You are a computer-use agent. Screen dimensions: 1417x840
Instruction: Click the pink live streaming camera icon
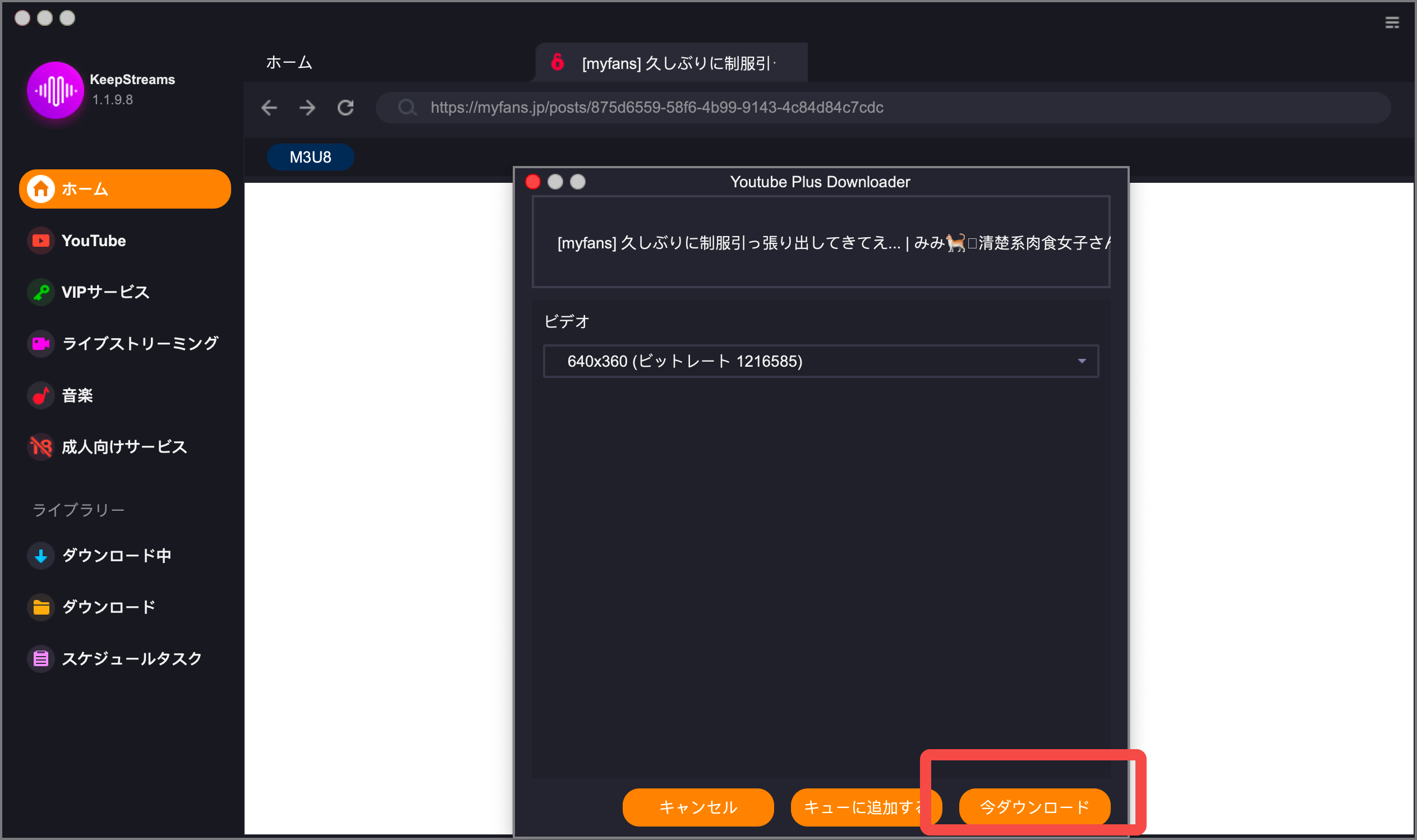click(x=41, y=344)
